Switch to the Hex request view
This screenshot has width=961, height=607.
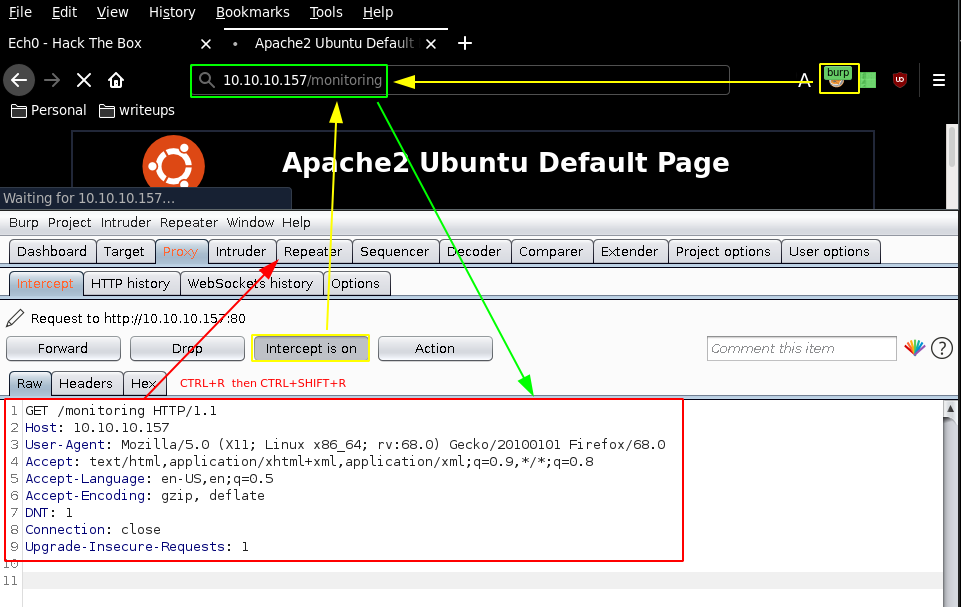[x=144, y=384]
